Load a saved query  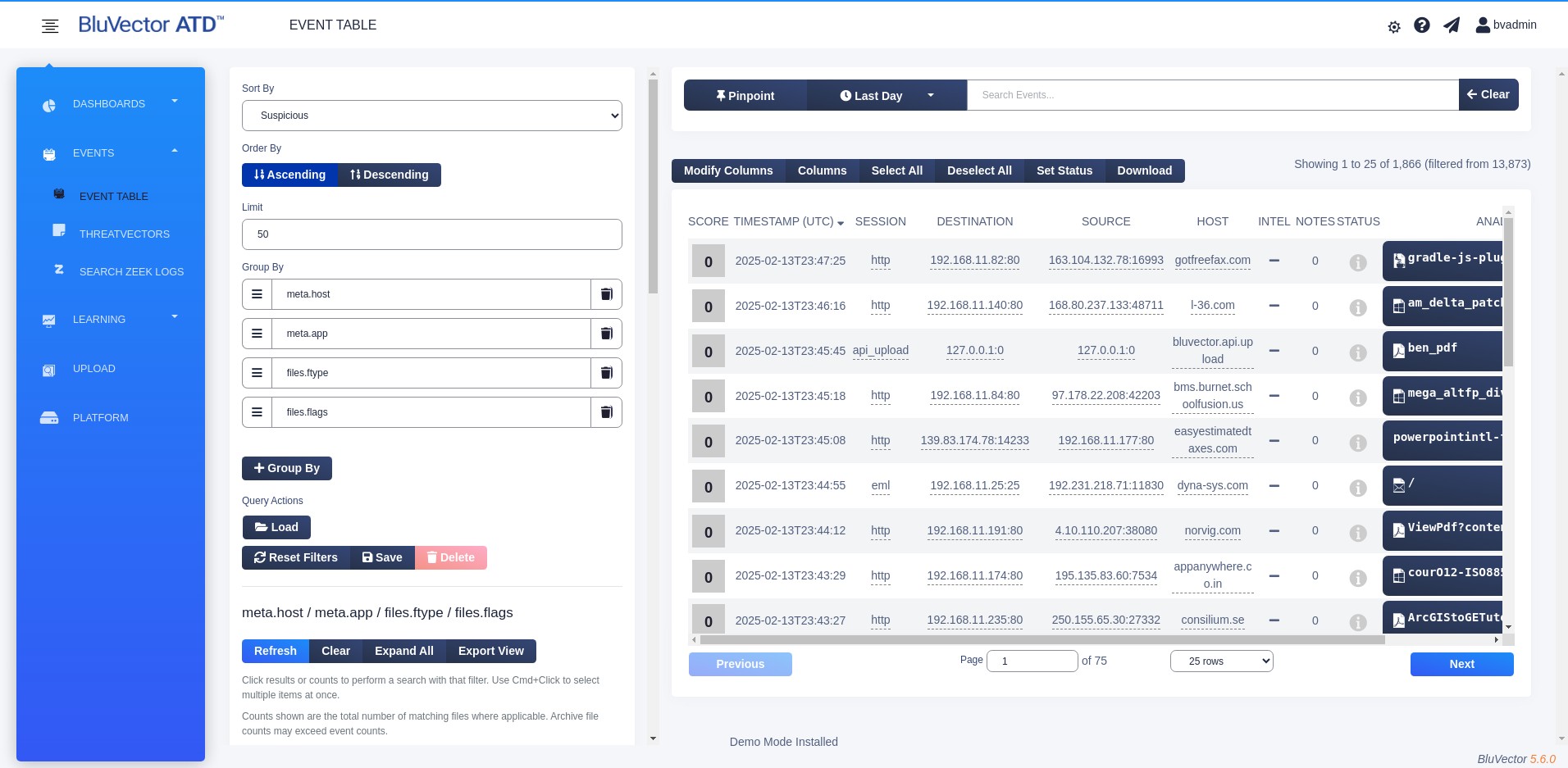[276, 527]
